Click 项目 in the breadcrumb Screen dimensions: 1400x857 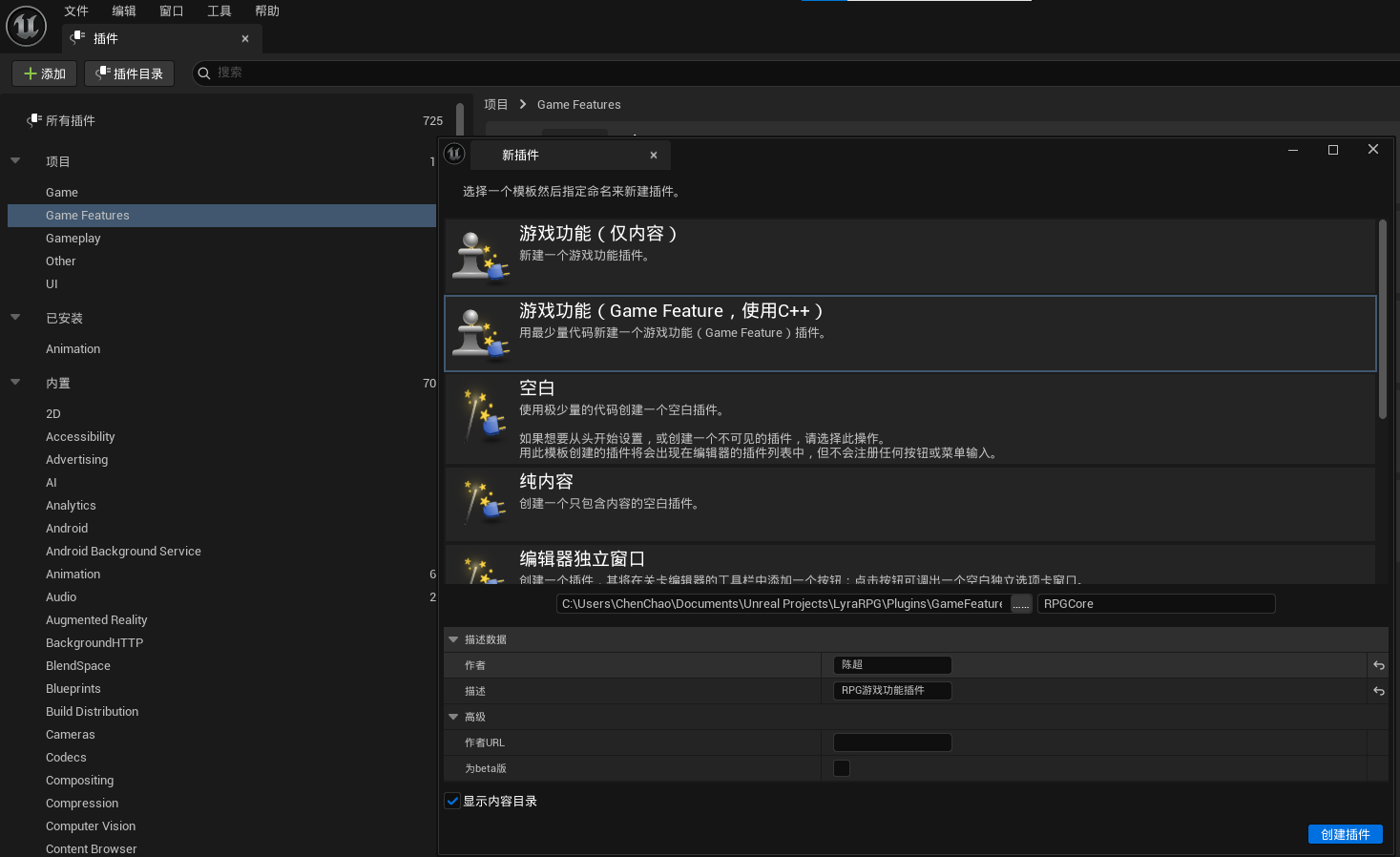point(495,105)
